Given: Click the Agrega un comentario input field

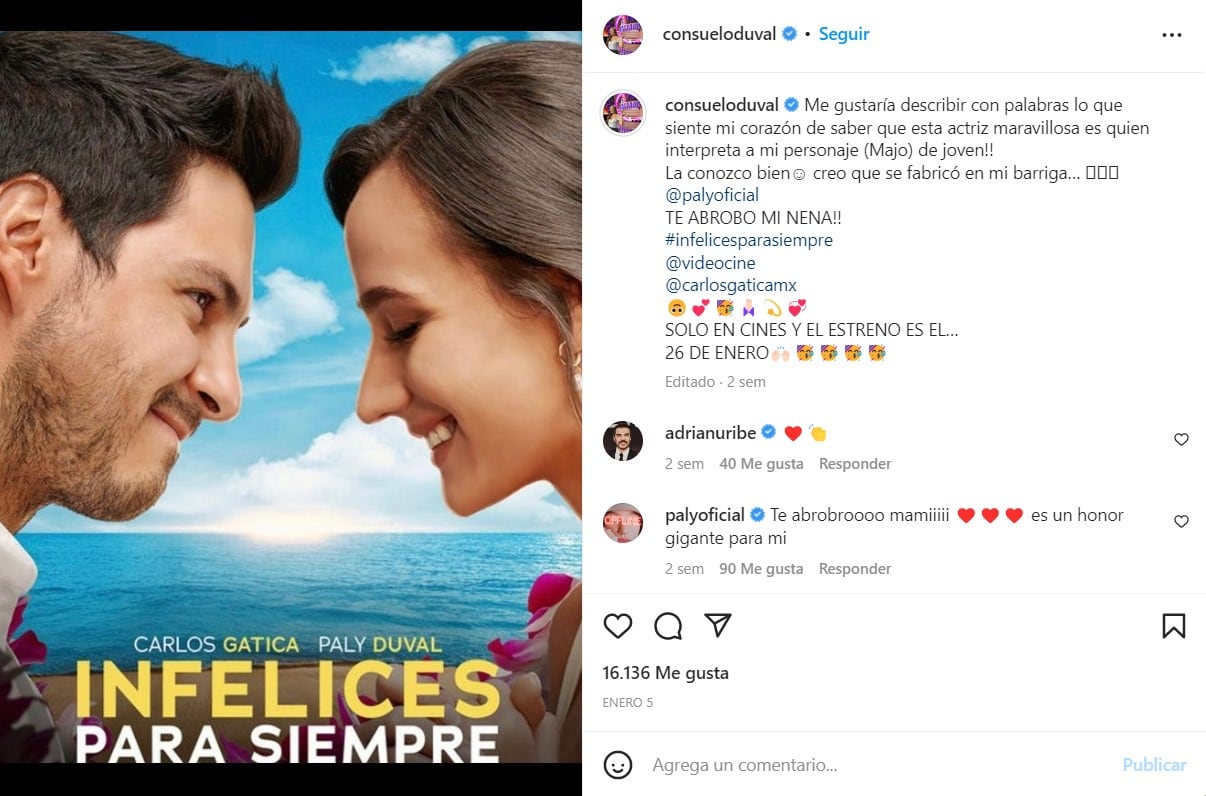Looking at the screenshot, I should click(880, 765).
